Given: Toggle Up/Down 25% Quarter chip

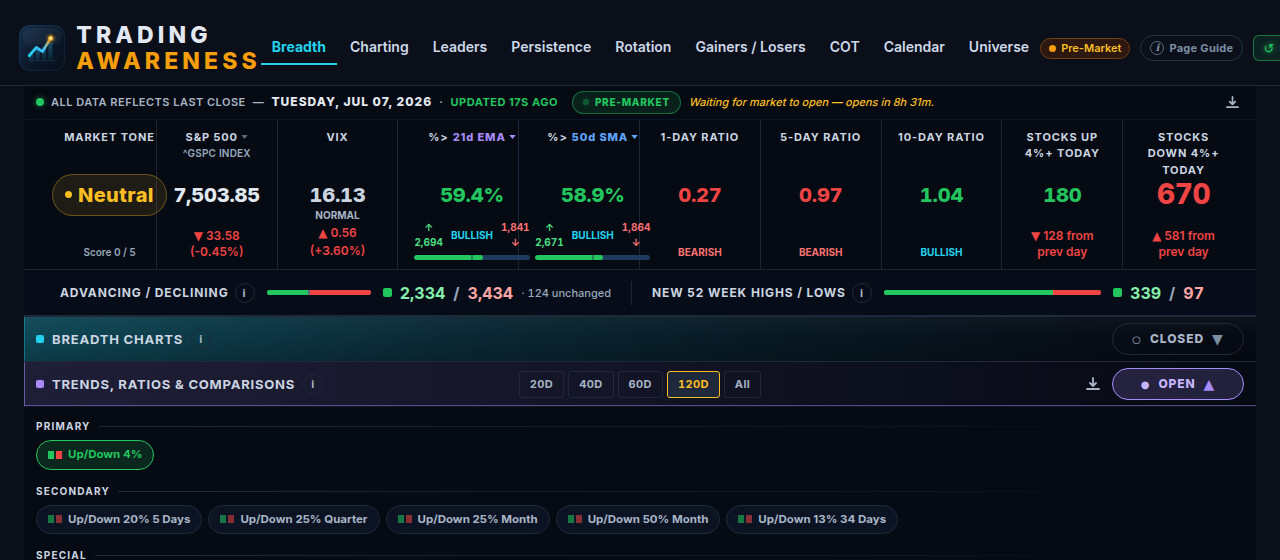Looking at the screenshot, I should (x=294, y=519).
